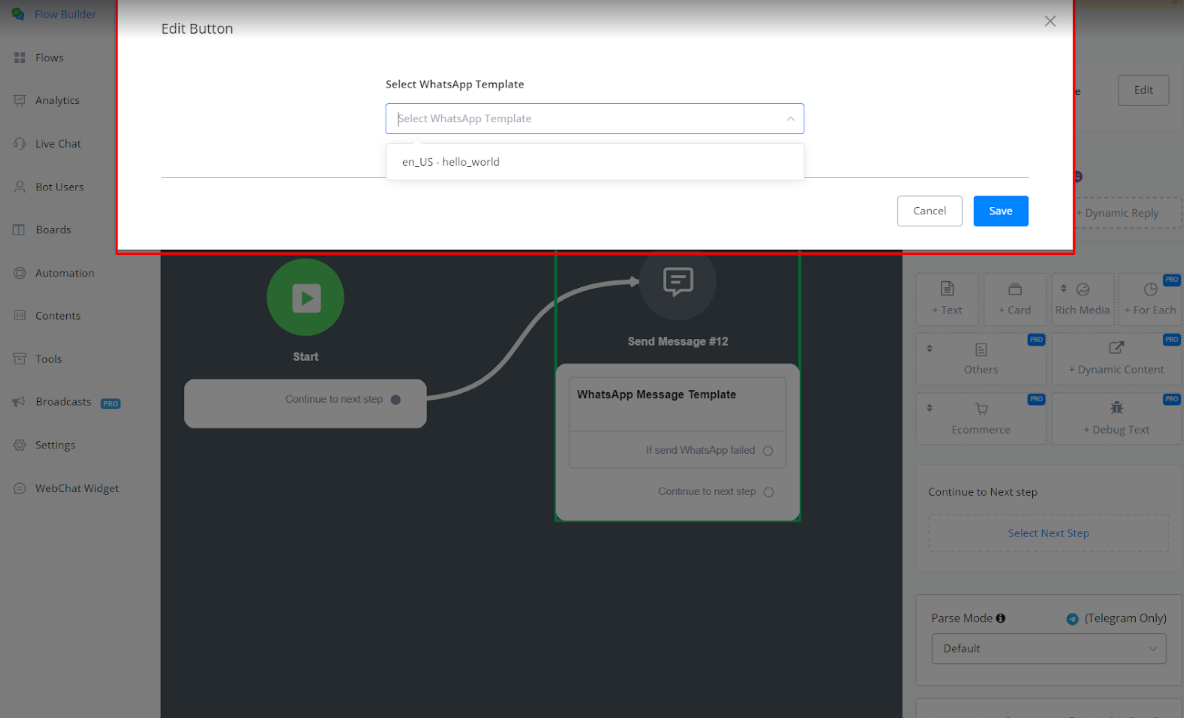1184x718 pixels.
Task: Click the Broadcasts megaphone icon
Action: [x=19, y=402]
